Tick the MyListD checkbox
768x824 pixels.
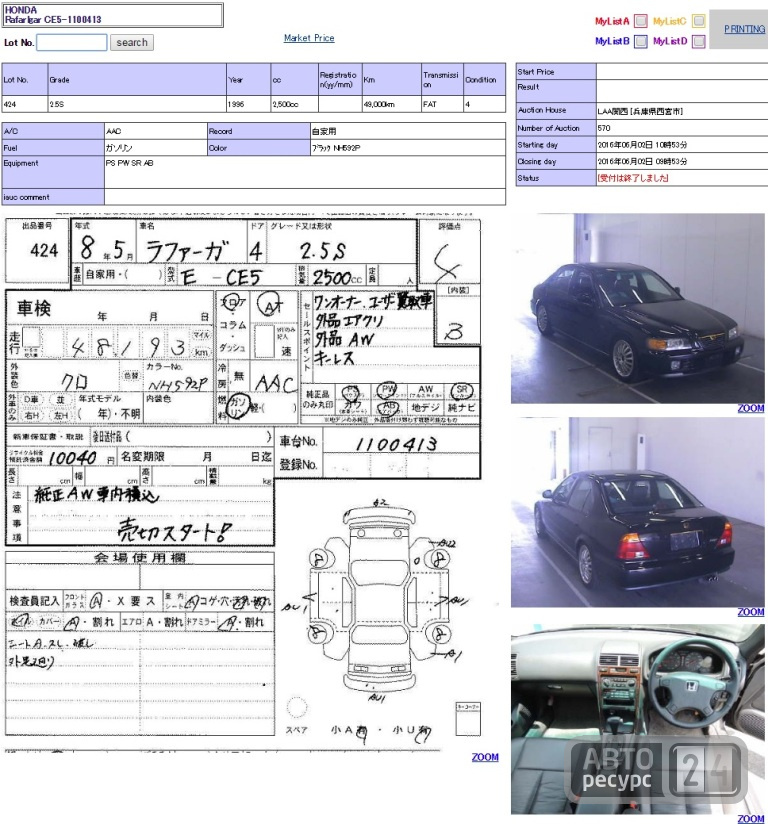click(x=699, y=41)
